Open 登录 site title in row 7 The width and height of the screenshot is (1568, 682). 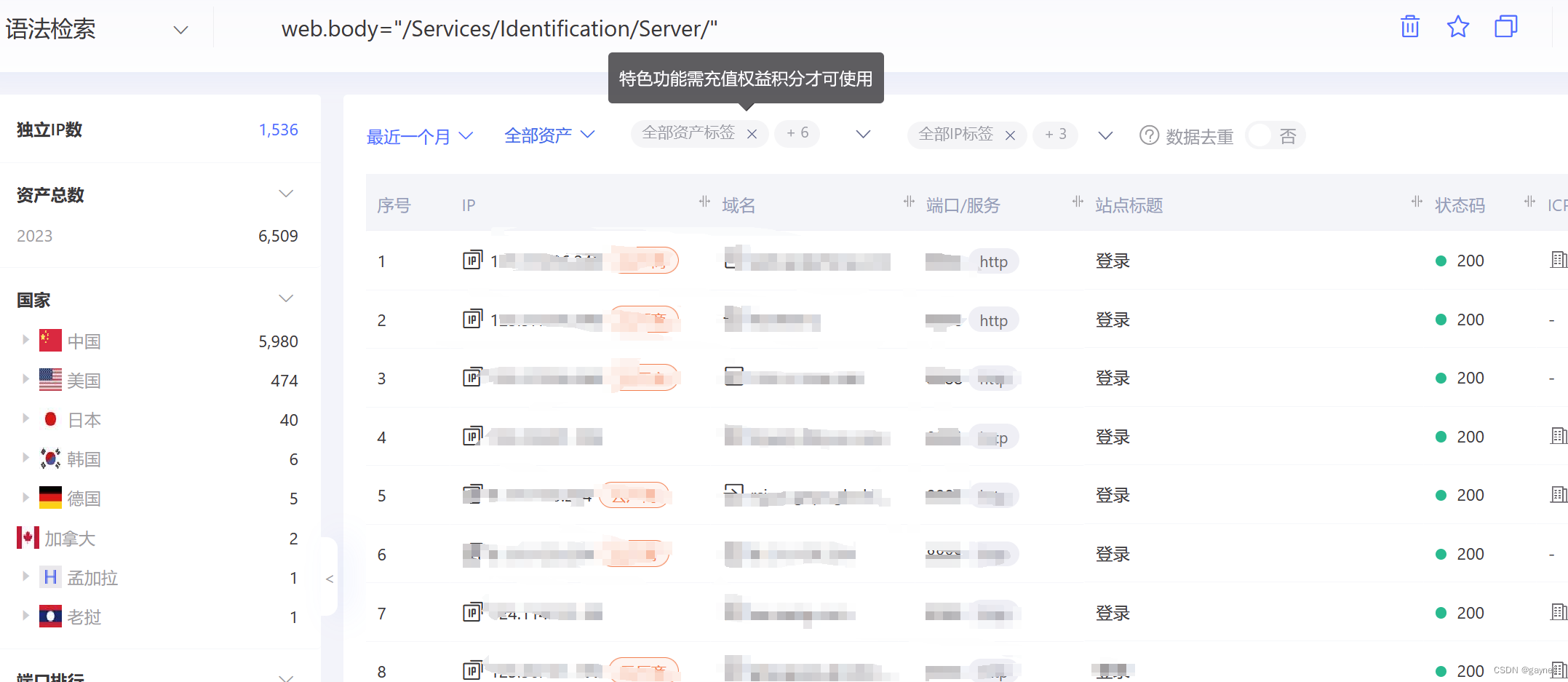(1113, 613)
